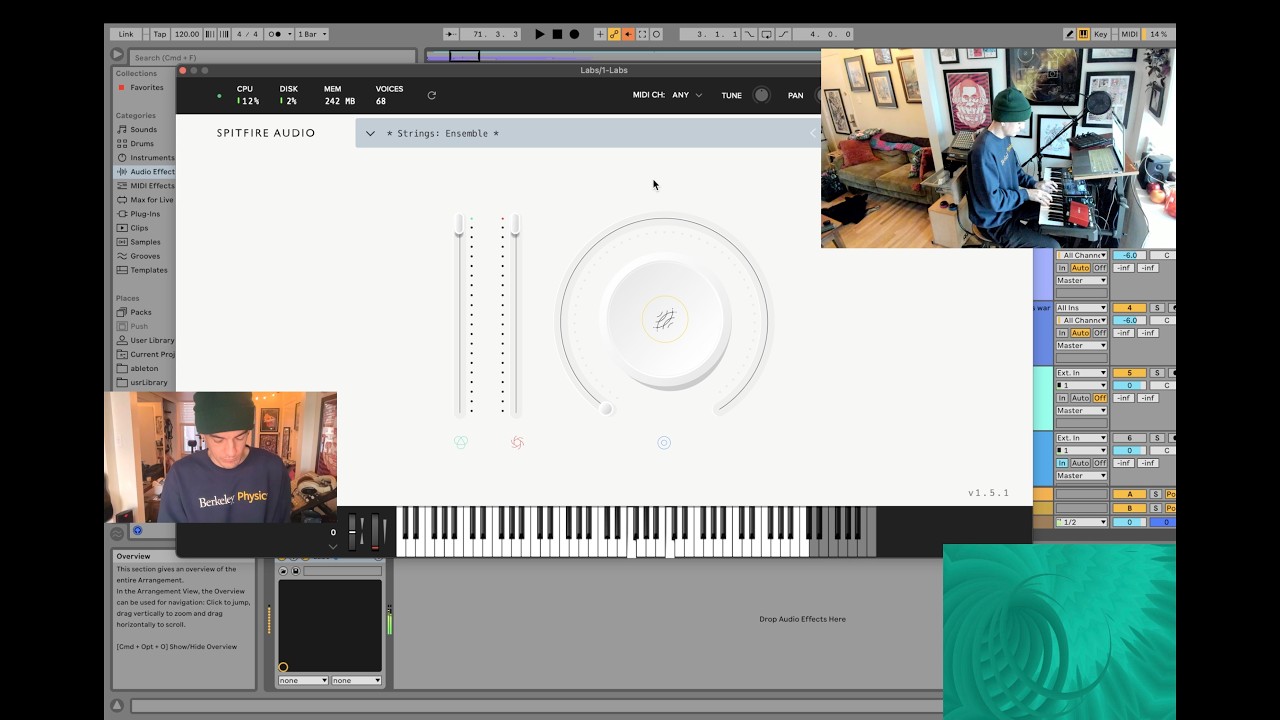Viewport: 1280px width, 720px height.
Task: Click the TUNE knob in LABS
Action: tap(761, 95)
